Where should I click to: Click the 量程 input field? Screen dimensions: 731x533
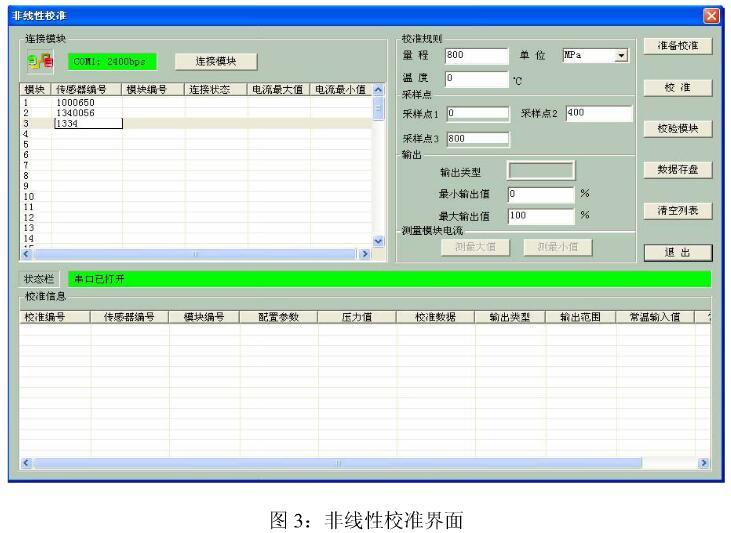[476, 55]
